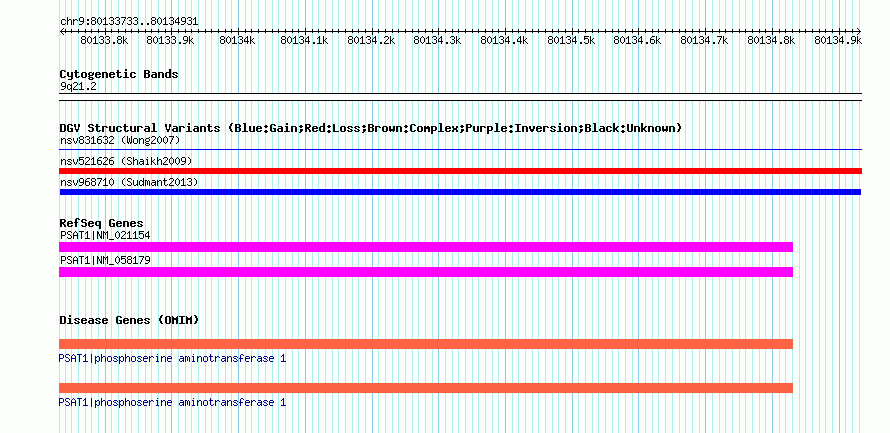The width and height of the screenshot is (890, 433).
Task: Select the Disease Genes (OMIM) track title
Action: (x=129, y=320)
